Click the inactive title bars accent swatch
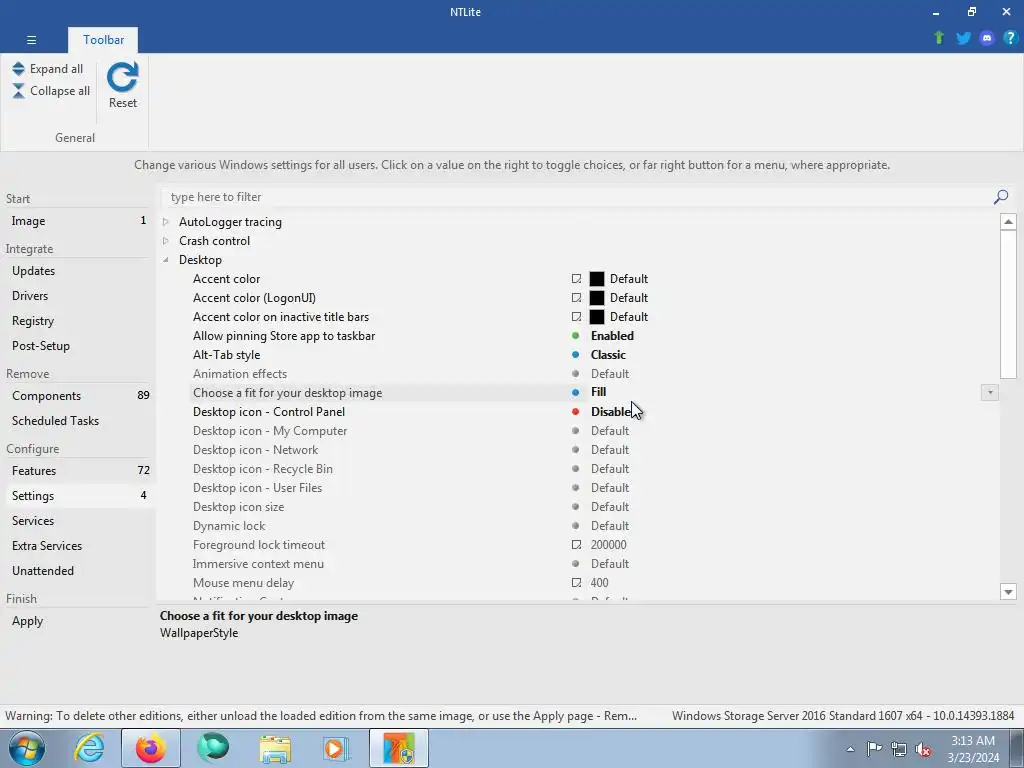Viewport: 1024px width, 768px height. coord(597,317)
